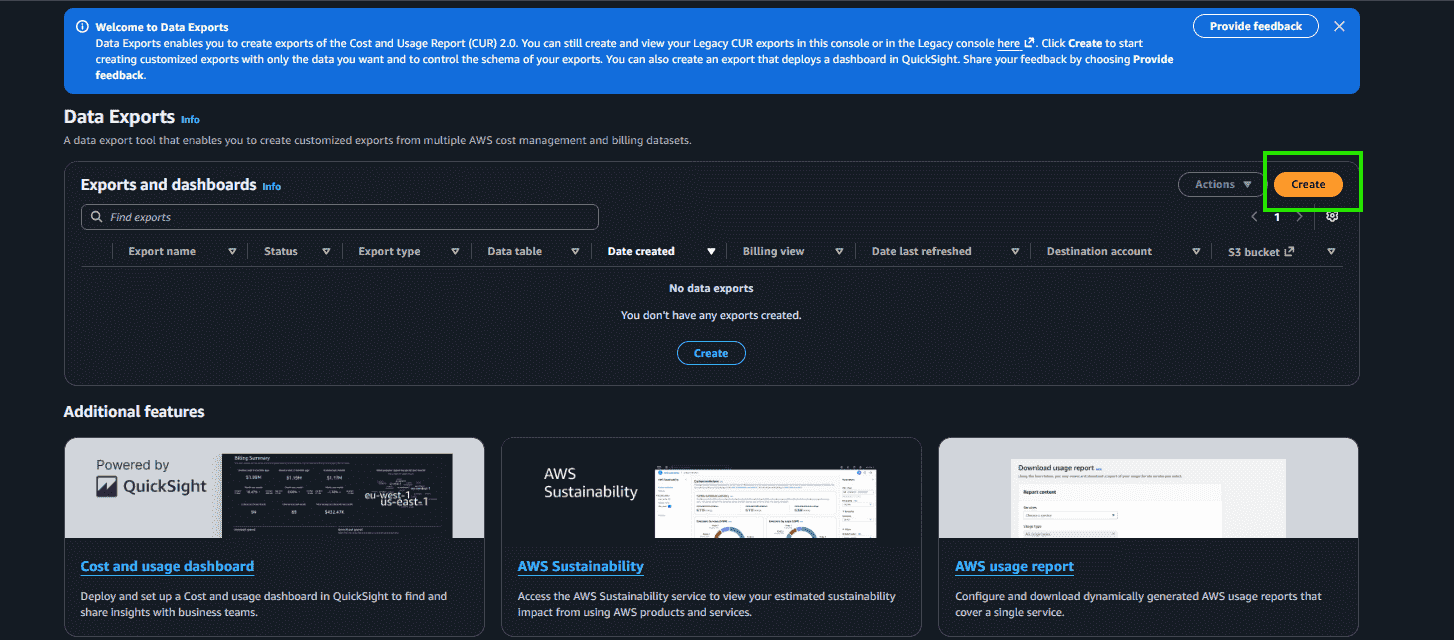
Task: Click the info icon in the welcome banner
Action: (x=83, y=27)
